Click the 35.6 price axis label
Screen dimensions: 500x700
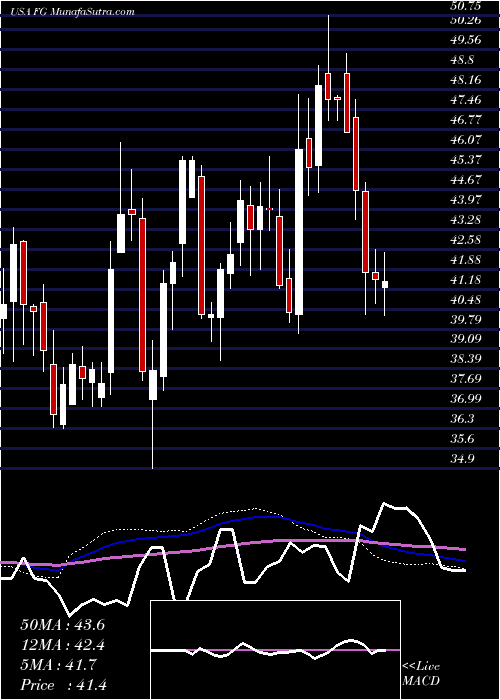(x=461, y=439)
